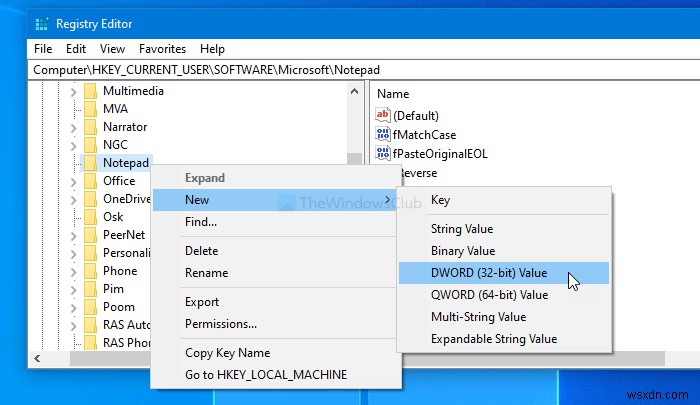Image resolution: width=700 pixels, height=405 pixels.
Task: Expand the Phone key
Action: pos(74,272)
